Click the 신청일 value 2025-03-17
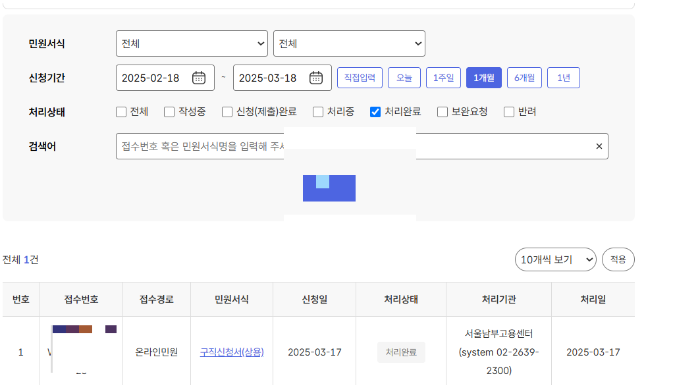The image size is (700, 385). tap(314, 352)
